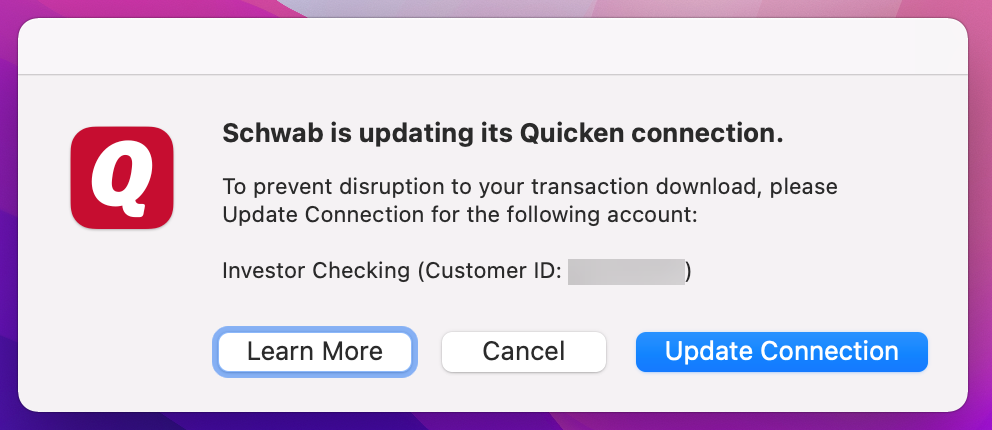Open the Learn More help button
Image resolution: width=992 pixels, height=430 pixels.
pos(314,352)
